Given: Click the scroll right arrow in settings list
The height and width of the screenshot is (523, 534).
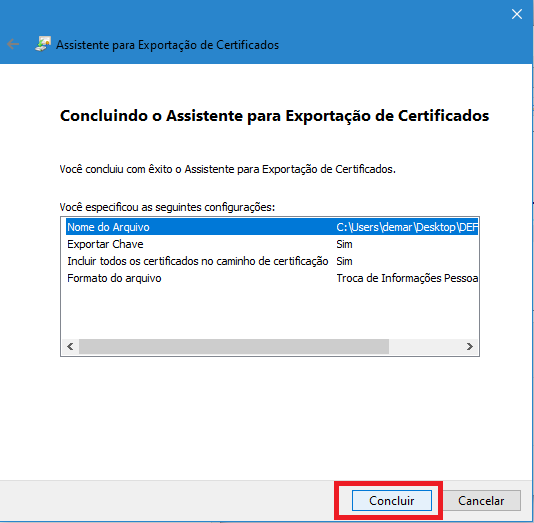Looking at the screenshot, I should tap(470, 347).
